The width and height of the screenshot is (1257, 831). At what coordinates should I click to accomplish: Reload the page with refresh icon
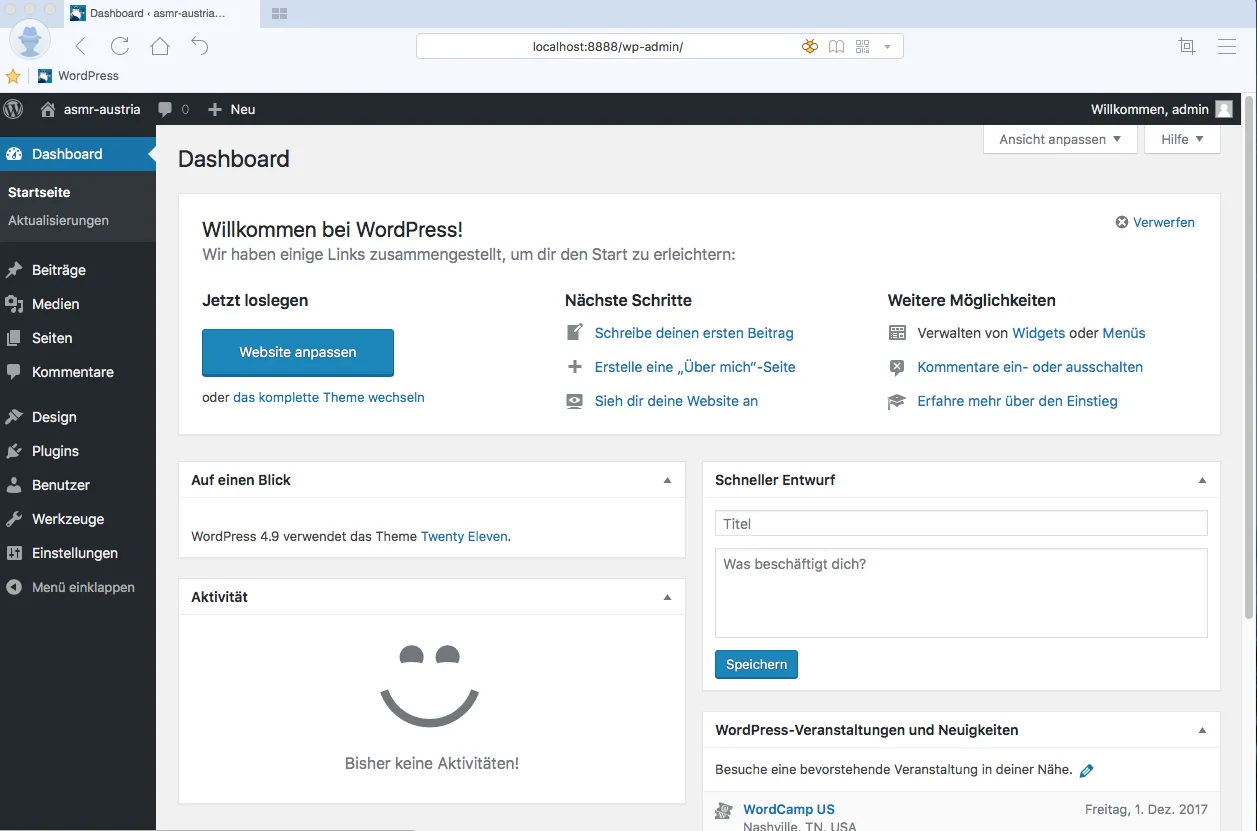[x=120, y=46]
